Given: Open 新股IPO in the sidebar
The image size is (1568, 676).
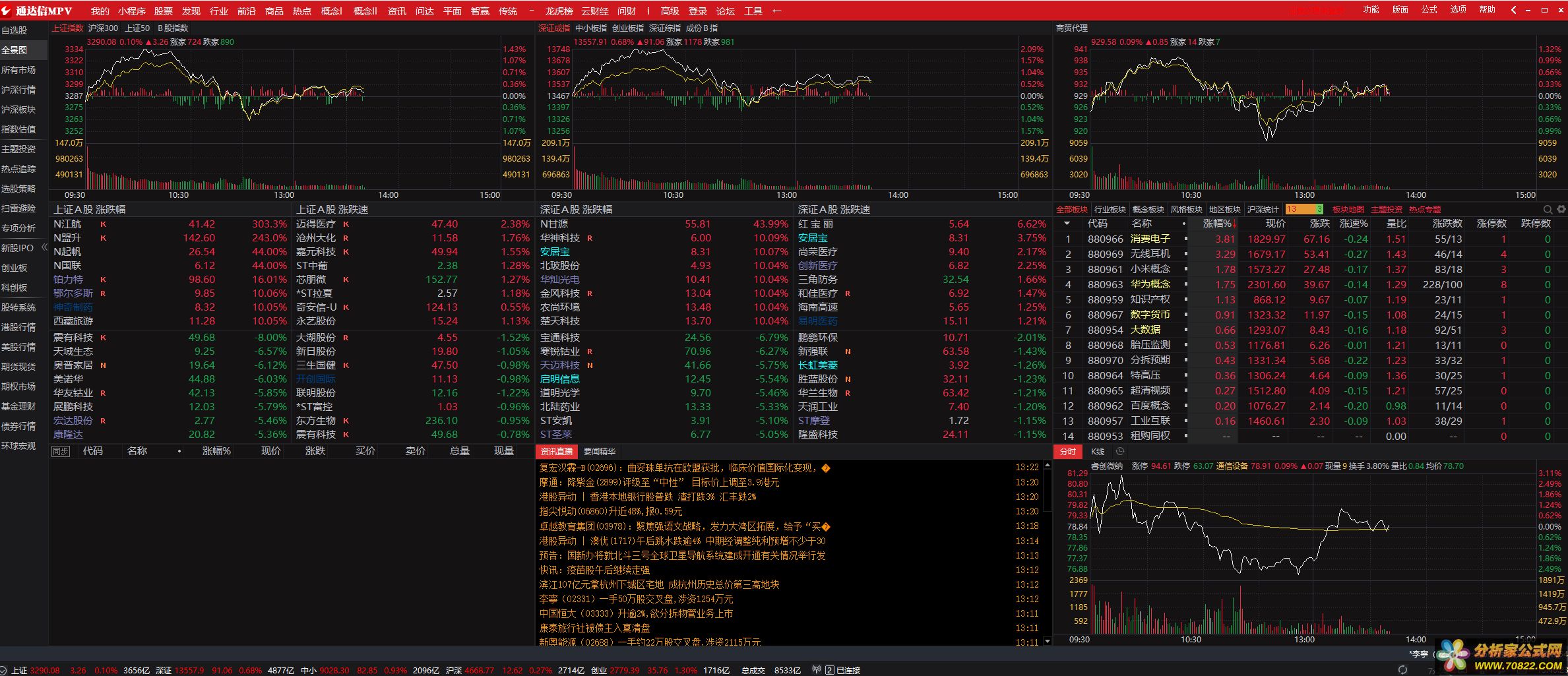Looking at the screenshot, I should (x=17, y=248).
